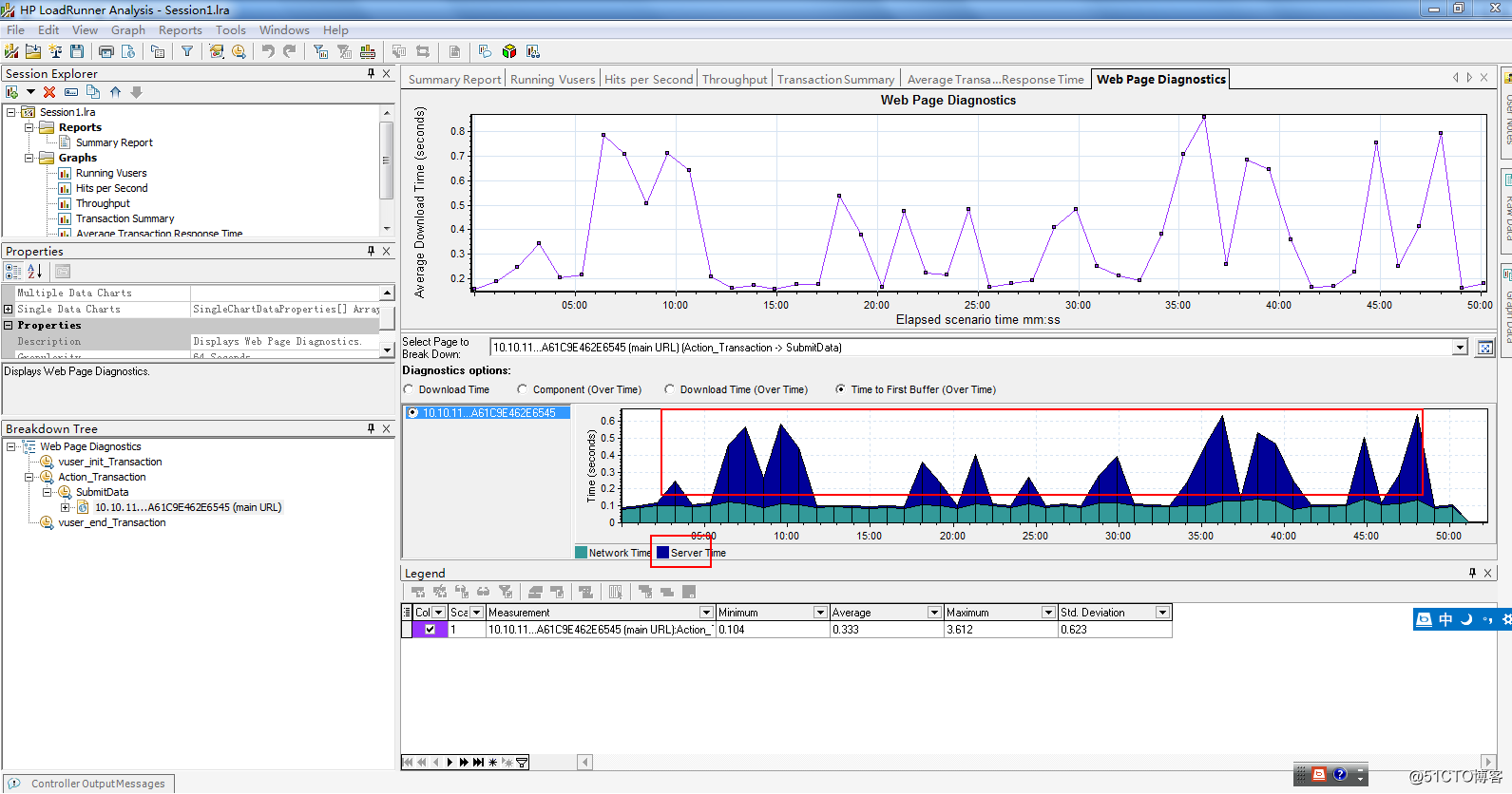Pin the Session Explorer panel
Screen dimensions: 1512x794
[371, 73]
